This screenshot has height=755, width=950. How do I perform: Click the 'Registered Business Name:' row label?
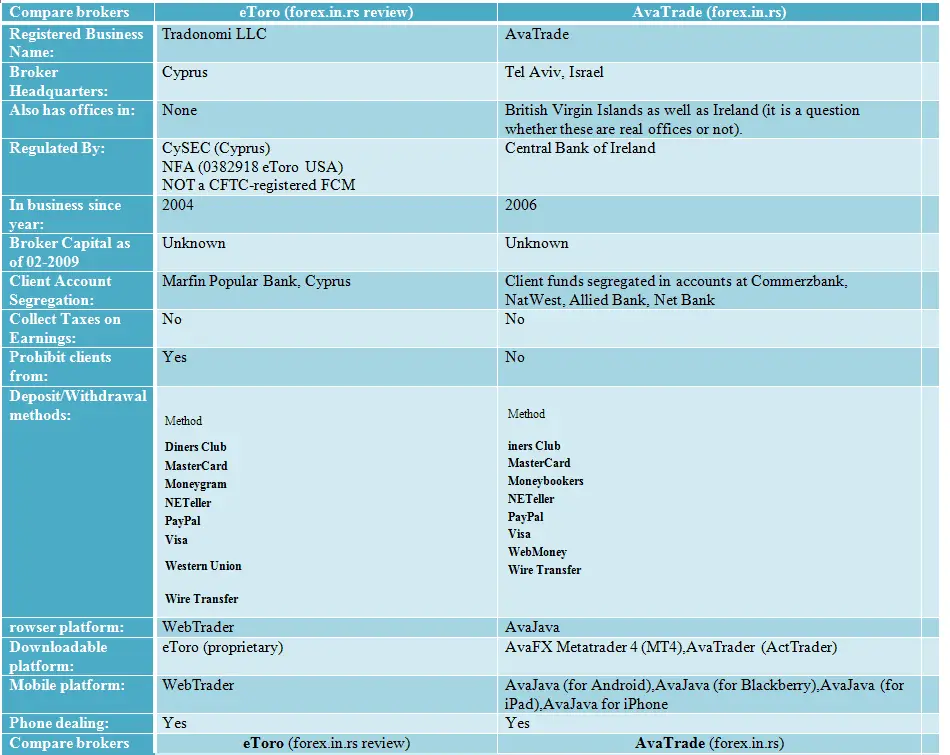click(x=76, y=43)
